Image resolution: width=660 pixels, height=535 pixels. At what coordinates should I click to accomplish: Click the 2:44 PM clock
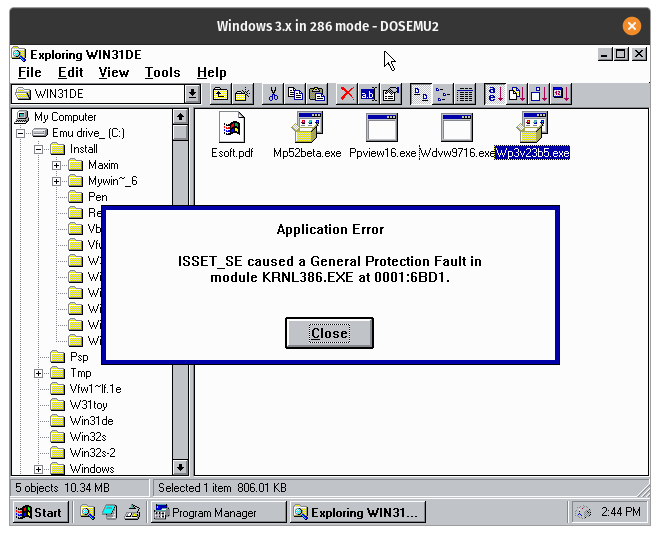pyautogui.click(x=621, y=512)
